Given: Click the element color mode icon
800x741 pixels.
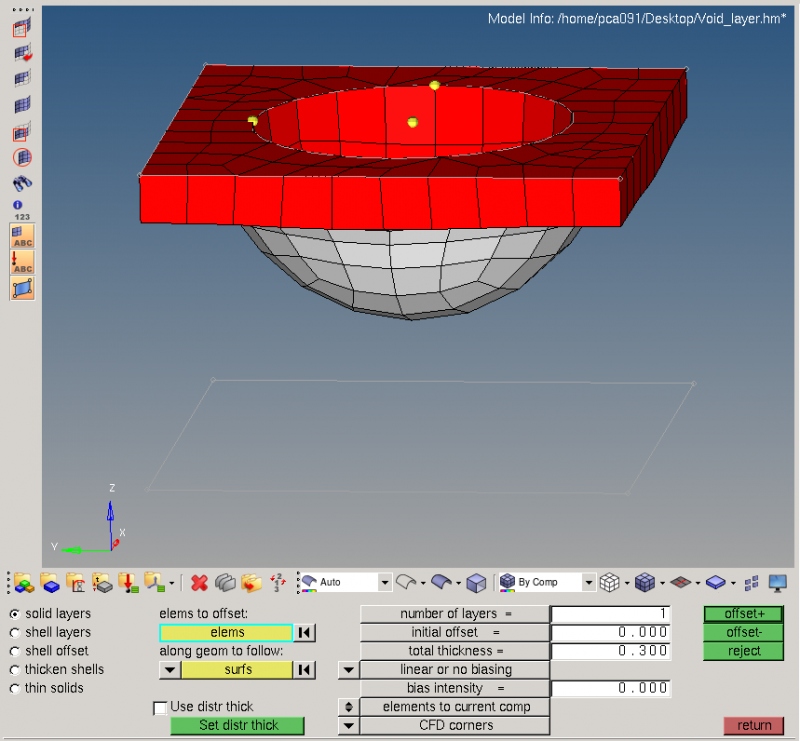Looking at the screenshot, I should [x=508, y=583].
